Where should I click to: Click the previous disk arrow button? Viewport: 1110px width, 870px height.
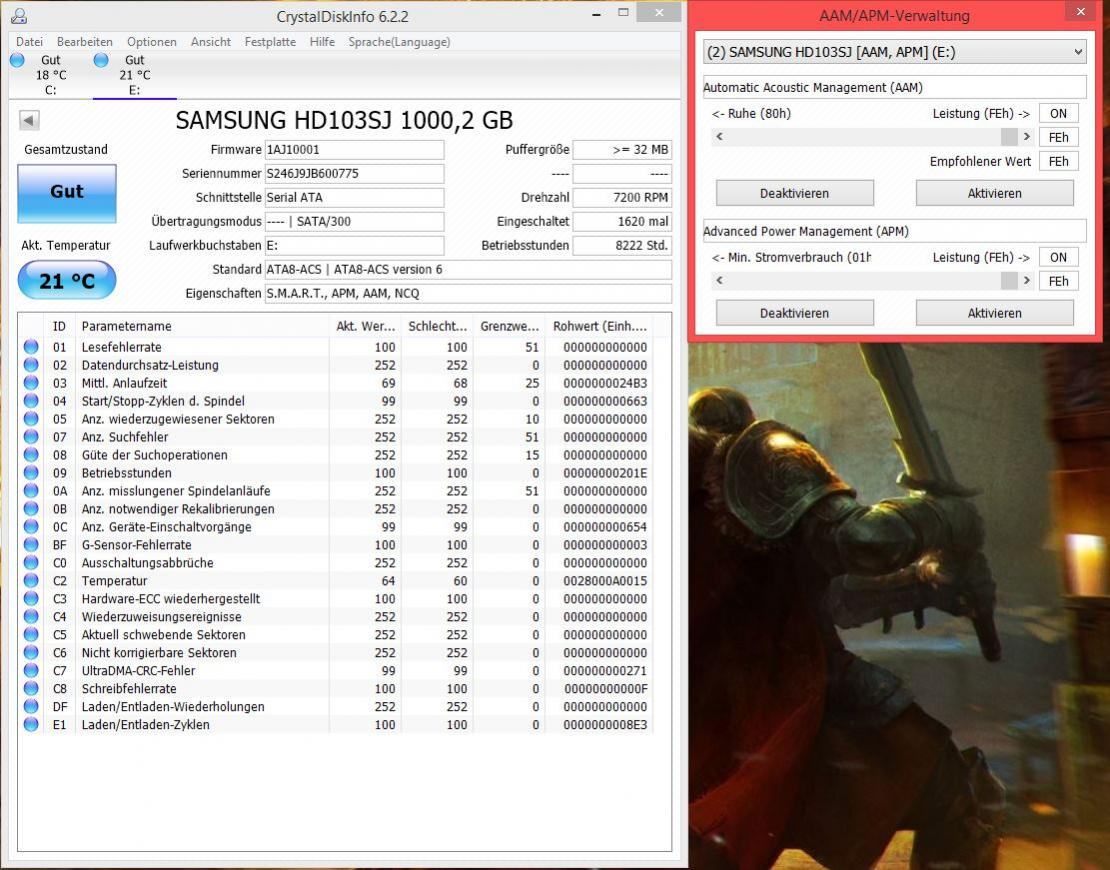click(29, 120)
